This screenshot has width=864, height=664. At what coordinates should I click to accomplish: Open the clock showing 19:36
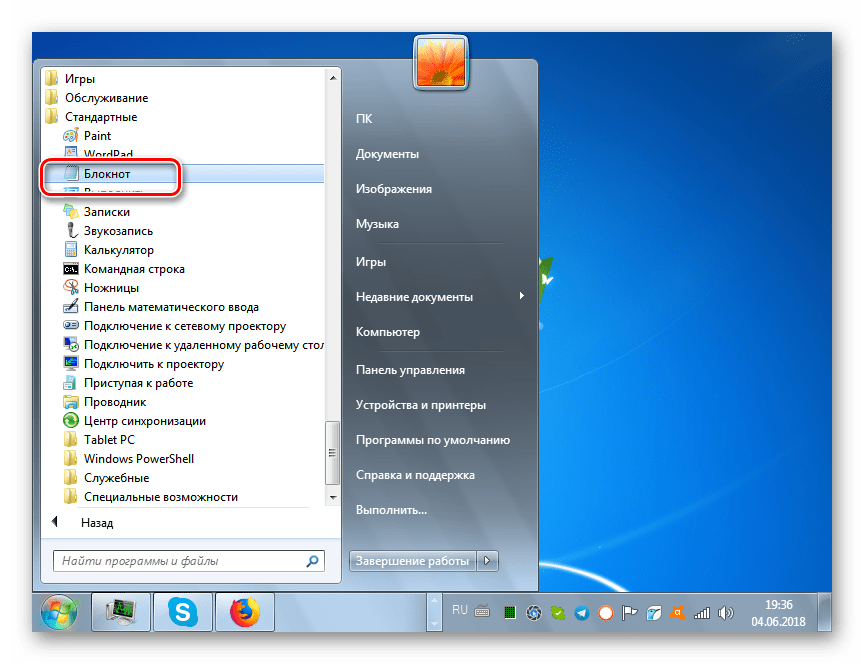(778, 613)
